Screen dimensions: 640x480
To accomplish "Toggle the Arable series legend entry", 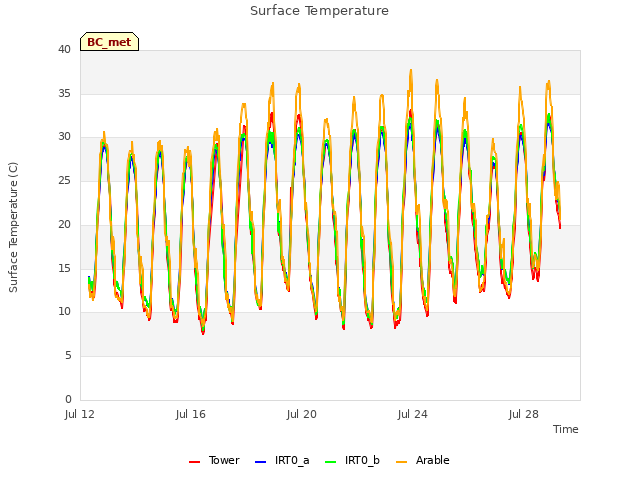I will pyautogui.click(x=422, y=461).
